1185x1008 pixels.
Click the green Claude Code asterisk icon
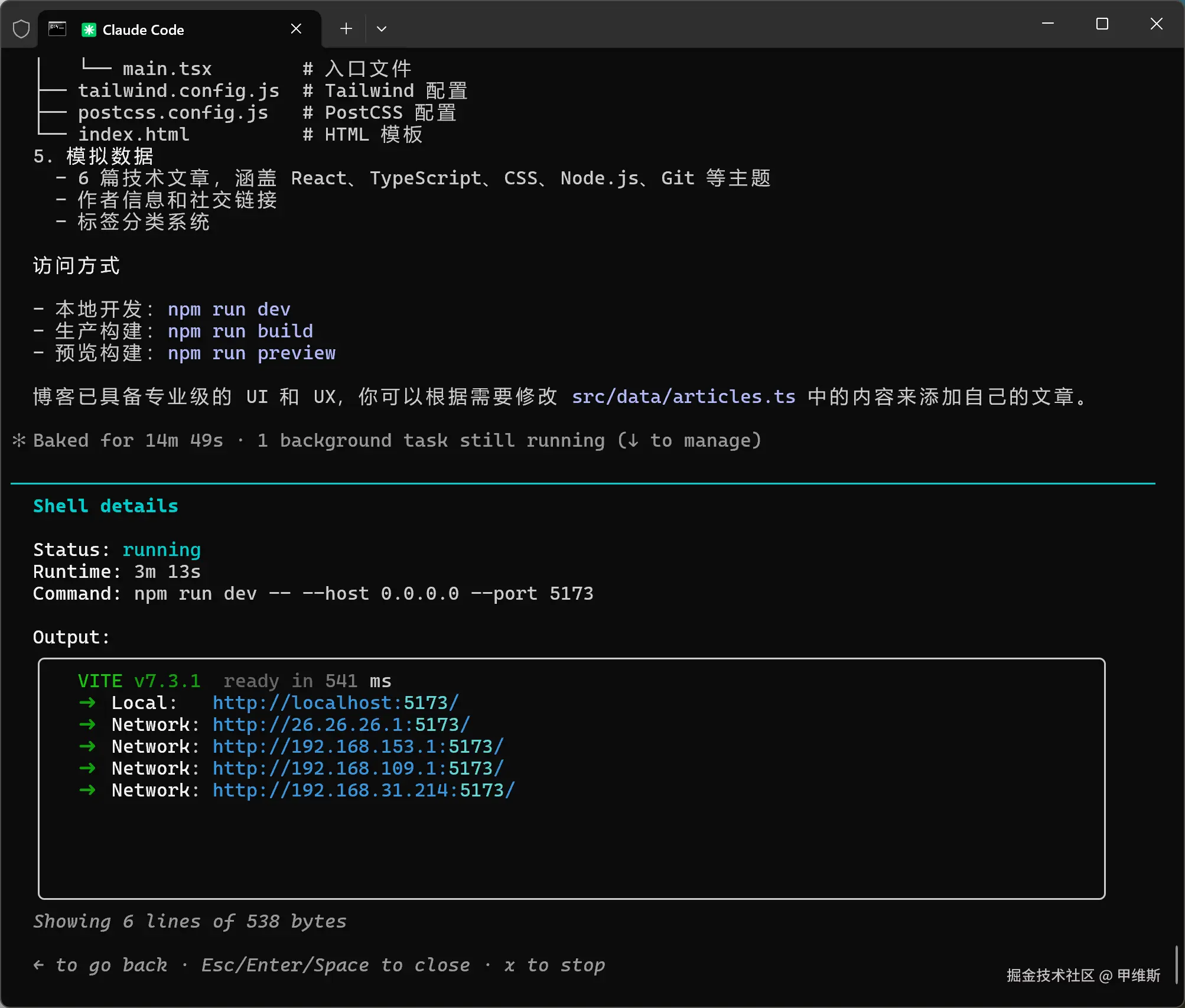[x=89, y=30]
